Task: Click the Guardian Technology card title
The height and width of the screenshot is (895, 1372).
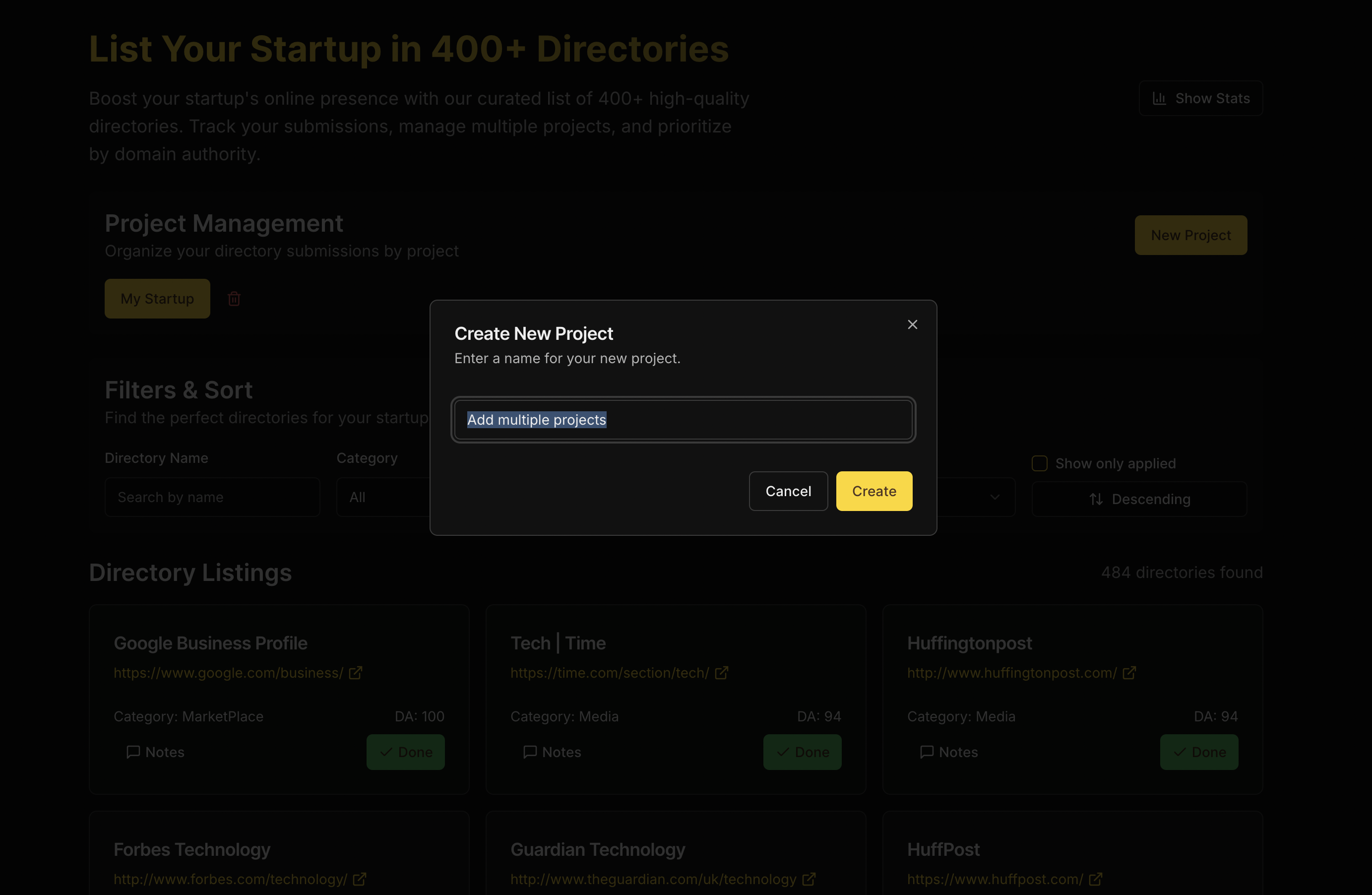Action: pyautogui.click(x=598, y=849)
